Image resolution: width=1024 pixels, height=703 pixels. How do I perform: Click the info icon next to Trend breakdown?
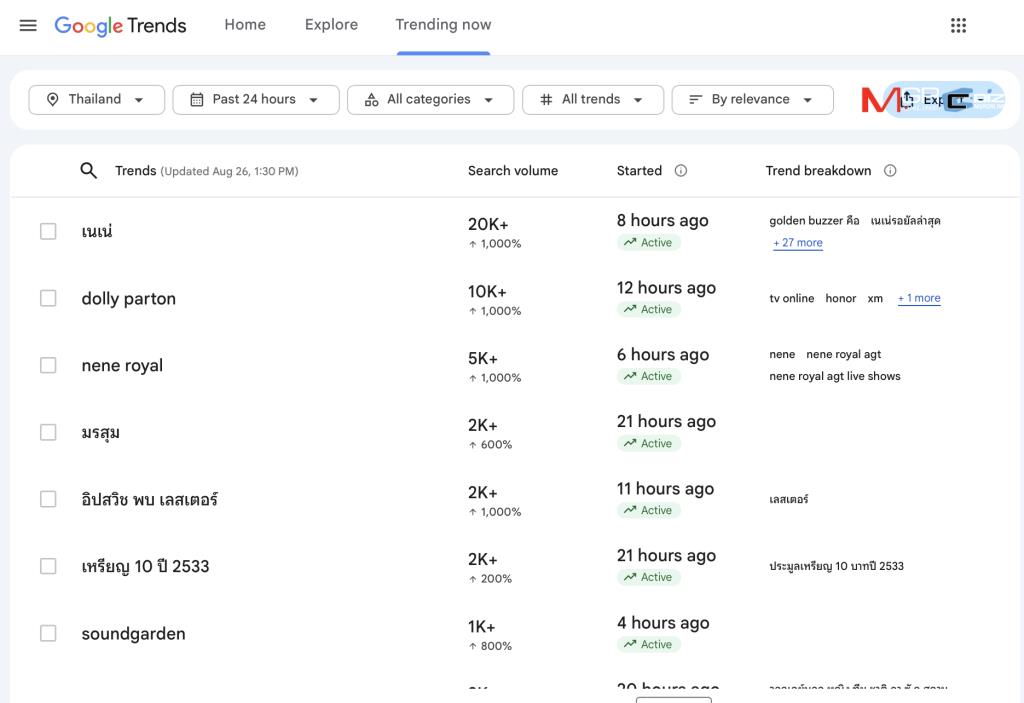click(889, 171)
